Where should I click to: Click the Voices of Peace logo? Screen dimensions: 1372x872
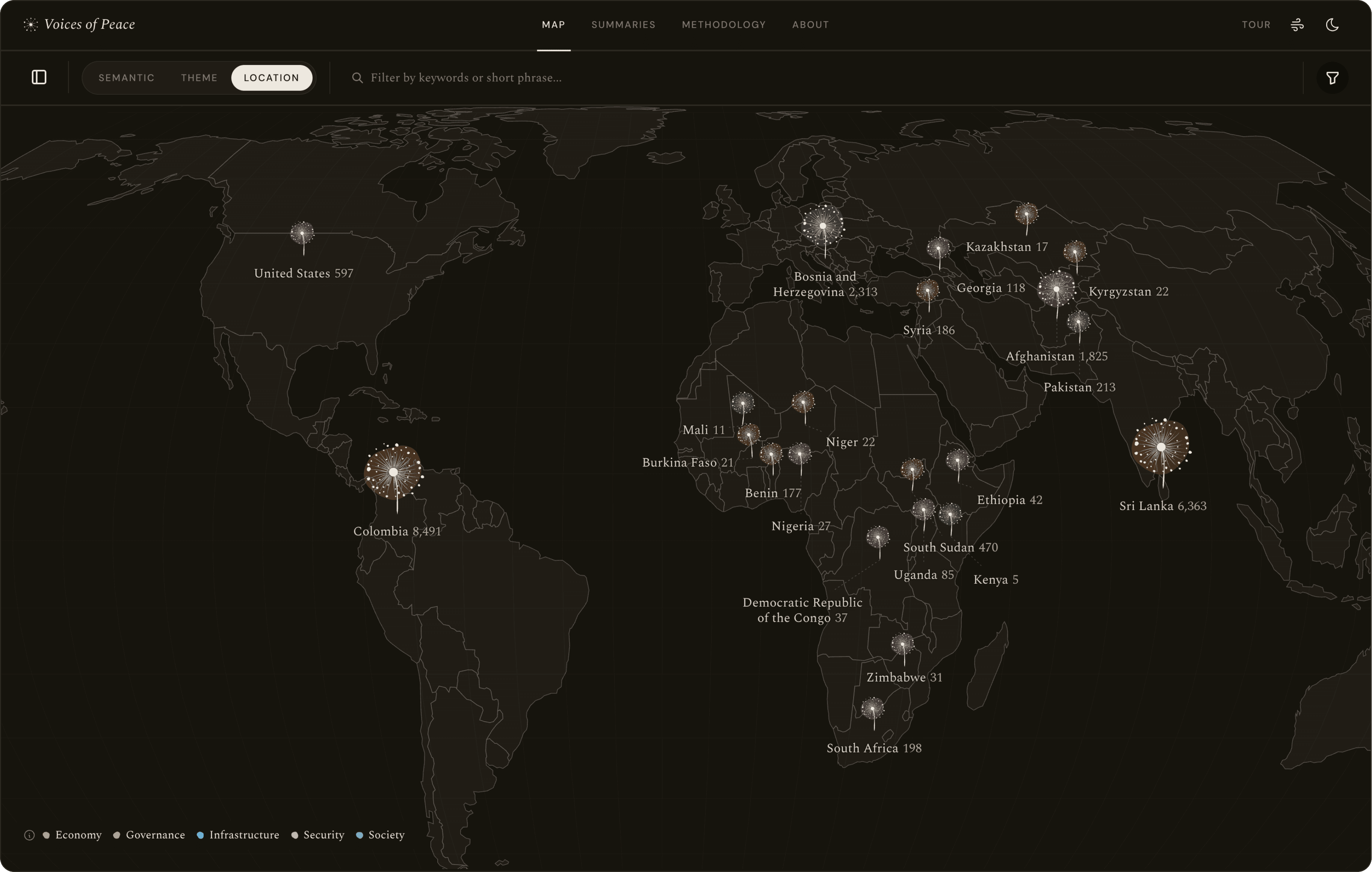tap(79, 24)
